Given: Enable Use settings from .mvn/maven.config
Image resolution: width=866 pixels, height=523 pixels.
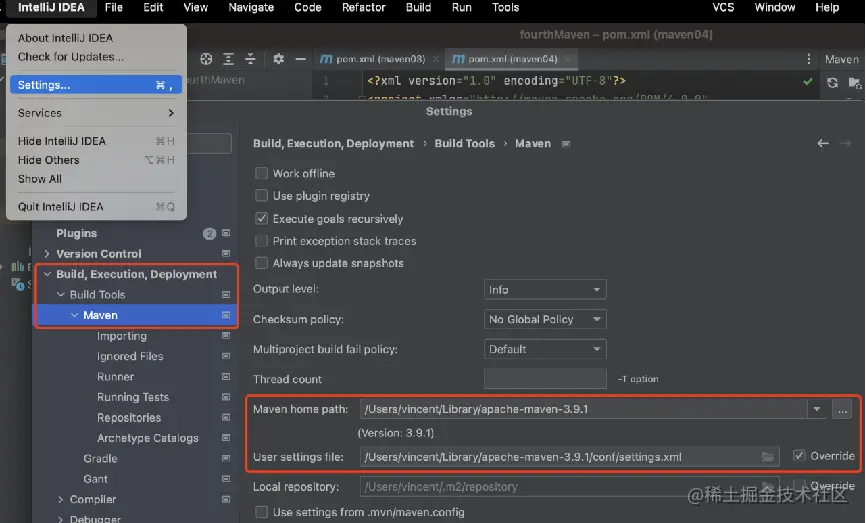Looking at the screenshot, I should point(261,512).
